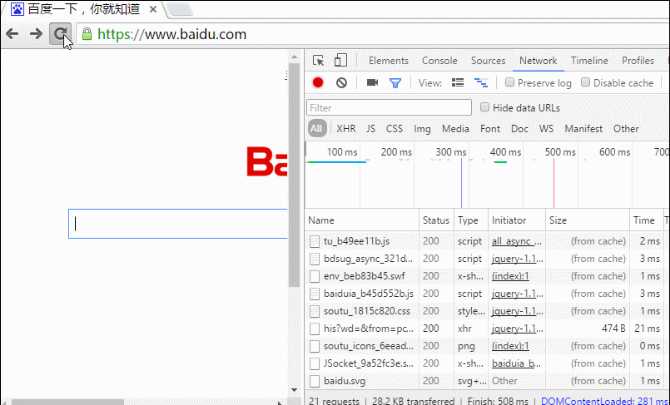Click the page's vertical scrollbar thumb
The width and height of the screenshot is (670, 405).
tap(294, 175)
